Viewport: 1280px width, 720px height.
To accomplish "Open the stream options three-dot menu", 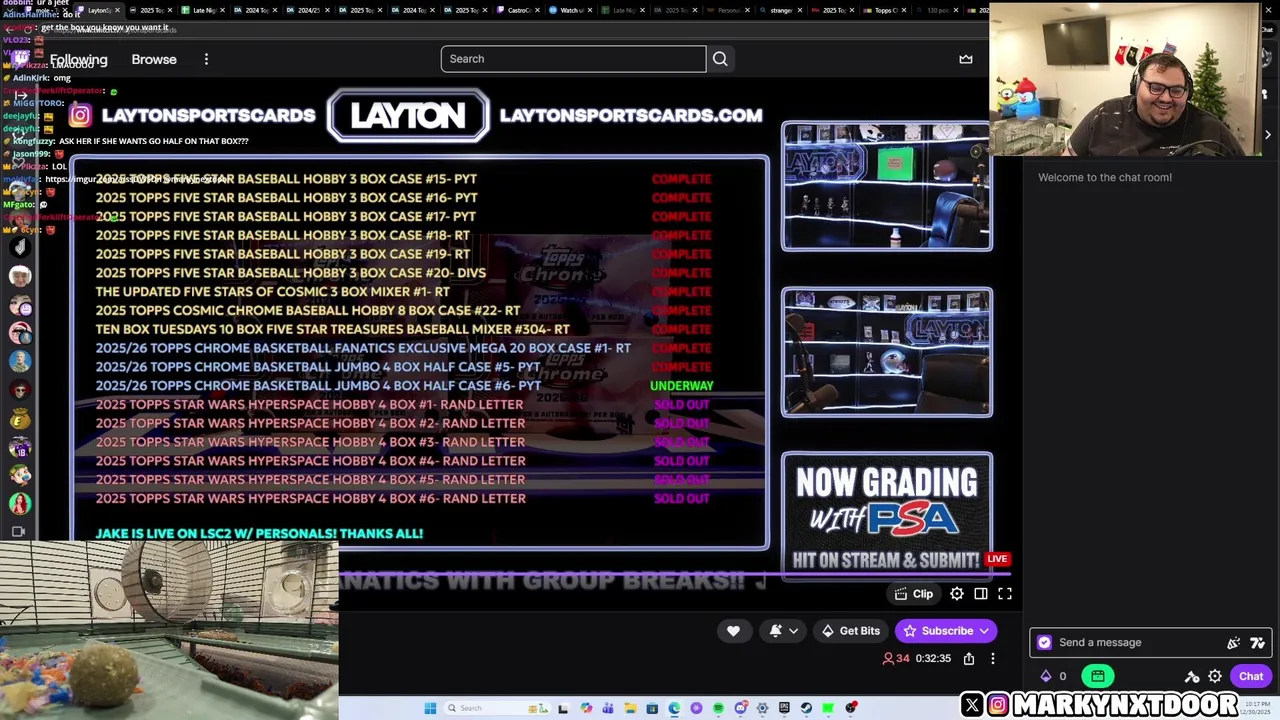I will [x=993, y=659].
